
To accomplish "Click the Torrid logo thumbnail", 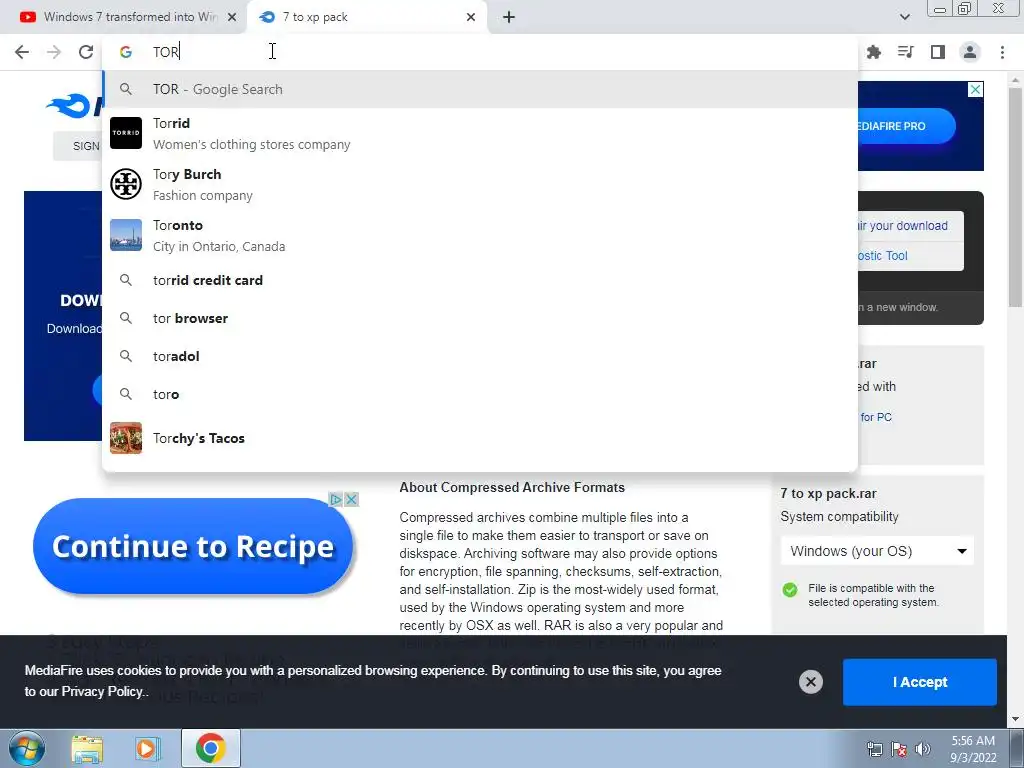I will [x=125, y=133].
